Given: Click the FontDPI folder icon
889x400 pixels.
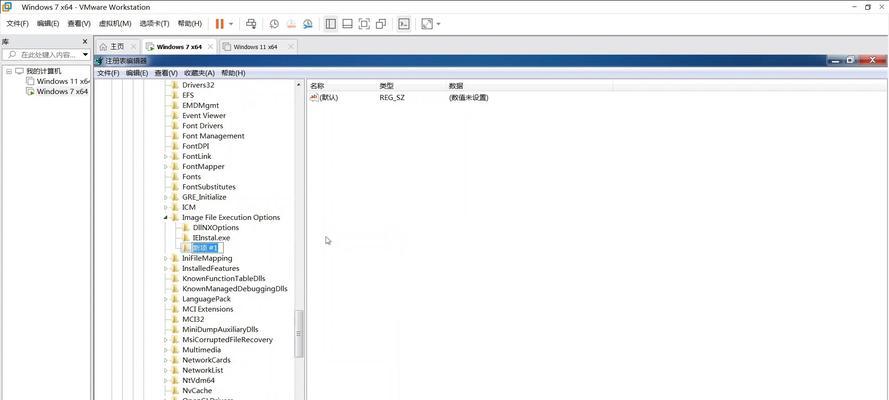Looking at the screenshot, I should click(175, 146).
